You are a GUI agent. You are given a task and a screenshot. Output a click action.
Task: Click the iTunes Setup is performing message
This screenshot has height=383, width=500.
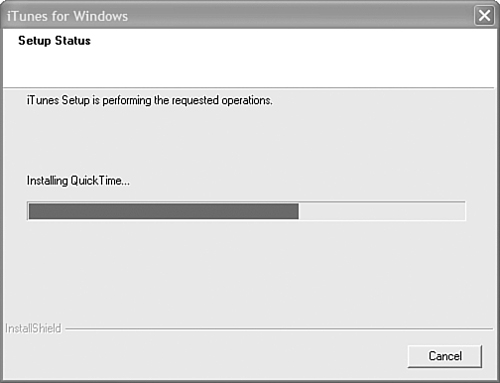tap(150, 100)
